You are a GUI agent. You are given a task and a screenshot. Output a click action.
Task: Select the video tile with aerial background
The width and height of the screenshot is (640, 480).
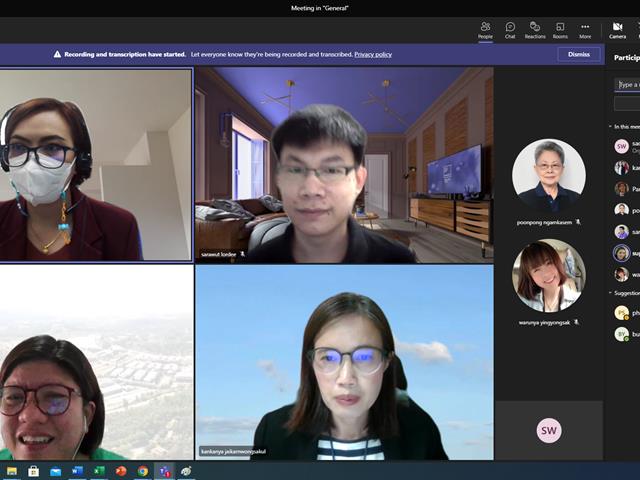pyautogui.click(x=96, y=362)
